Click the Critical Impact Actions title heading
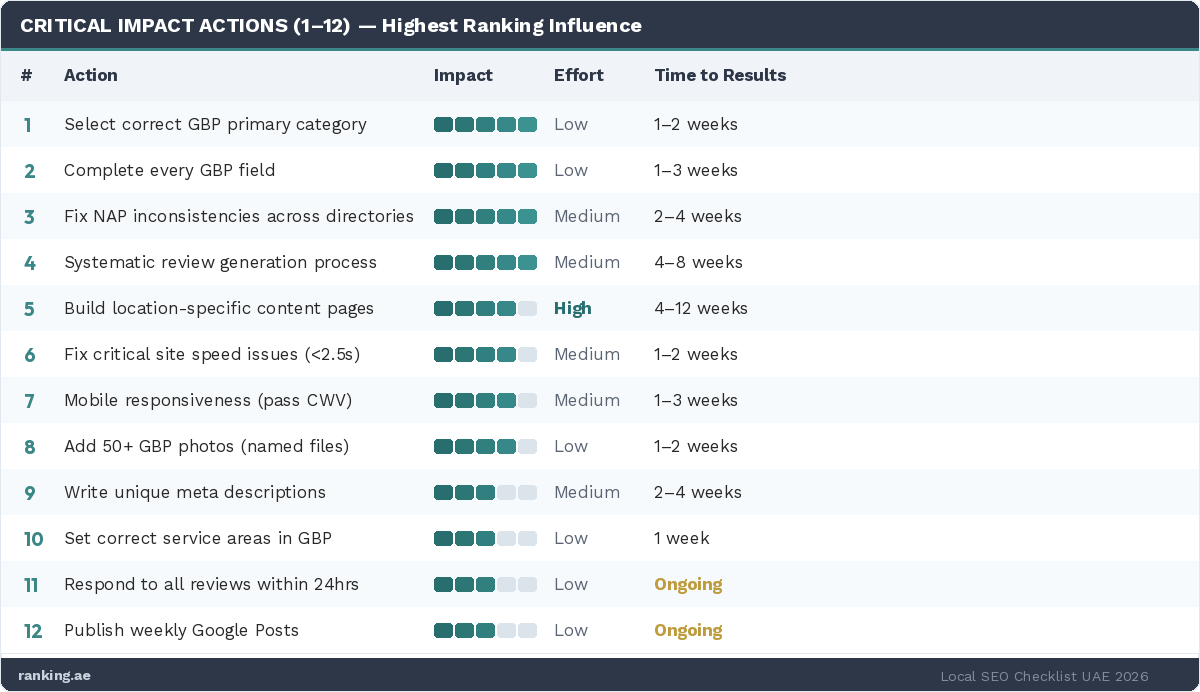Image resolution: width=1200 pixels, height=692 pixels. pyautogui.click(x=331, y=26)
